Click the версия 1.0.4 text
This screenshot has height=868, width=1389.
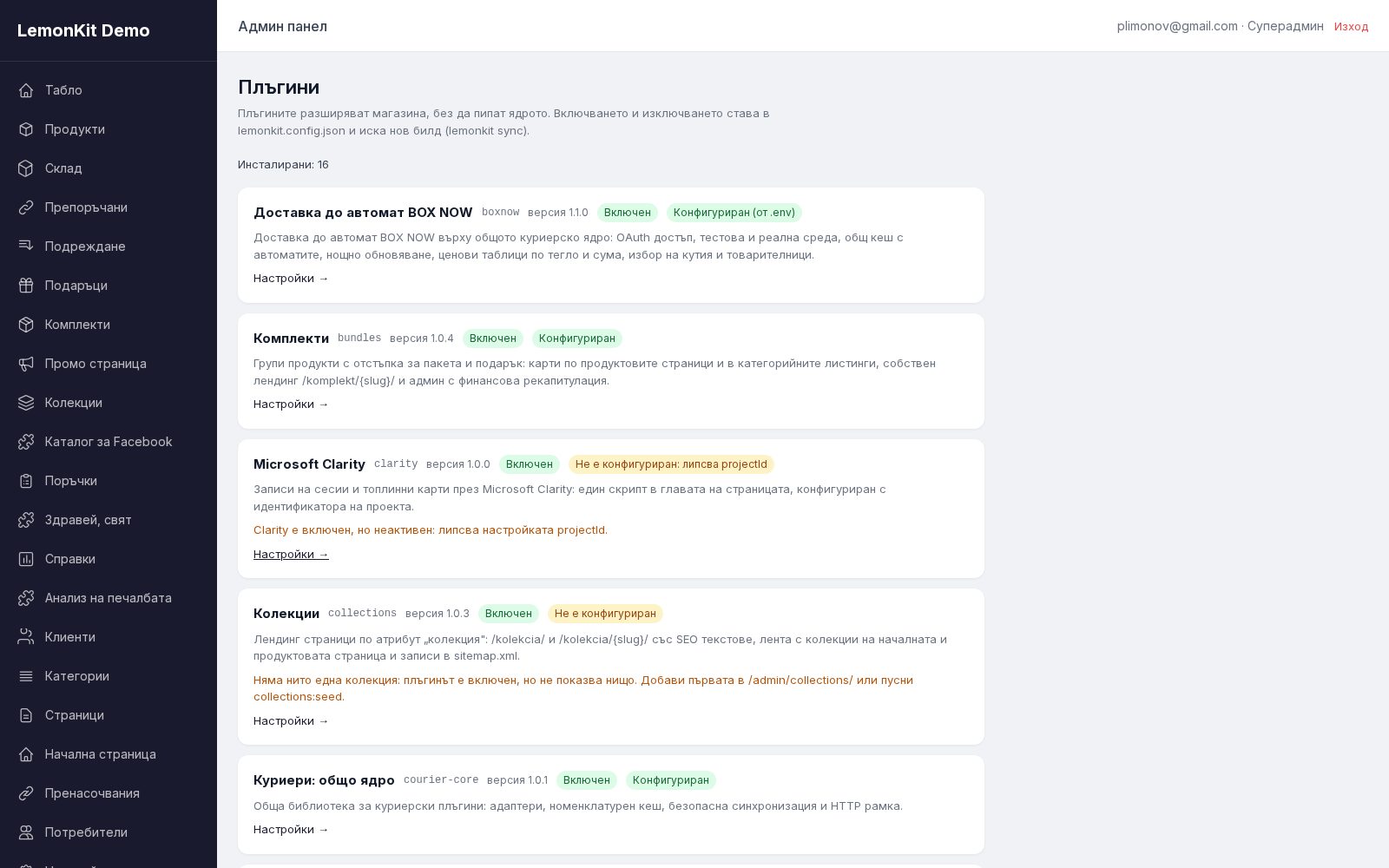422,339
